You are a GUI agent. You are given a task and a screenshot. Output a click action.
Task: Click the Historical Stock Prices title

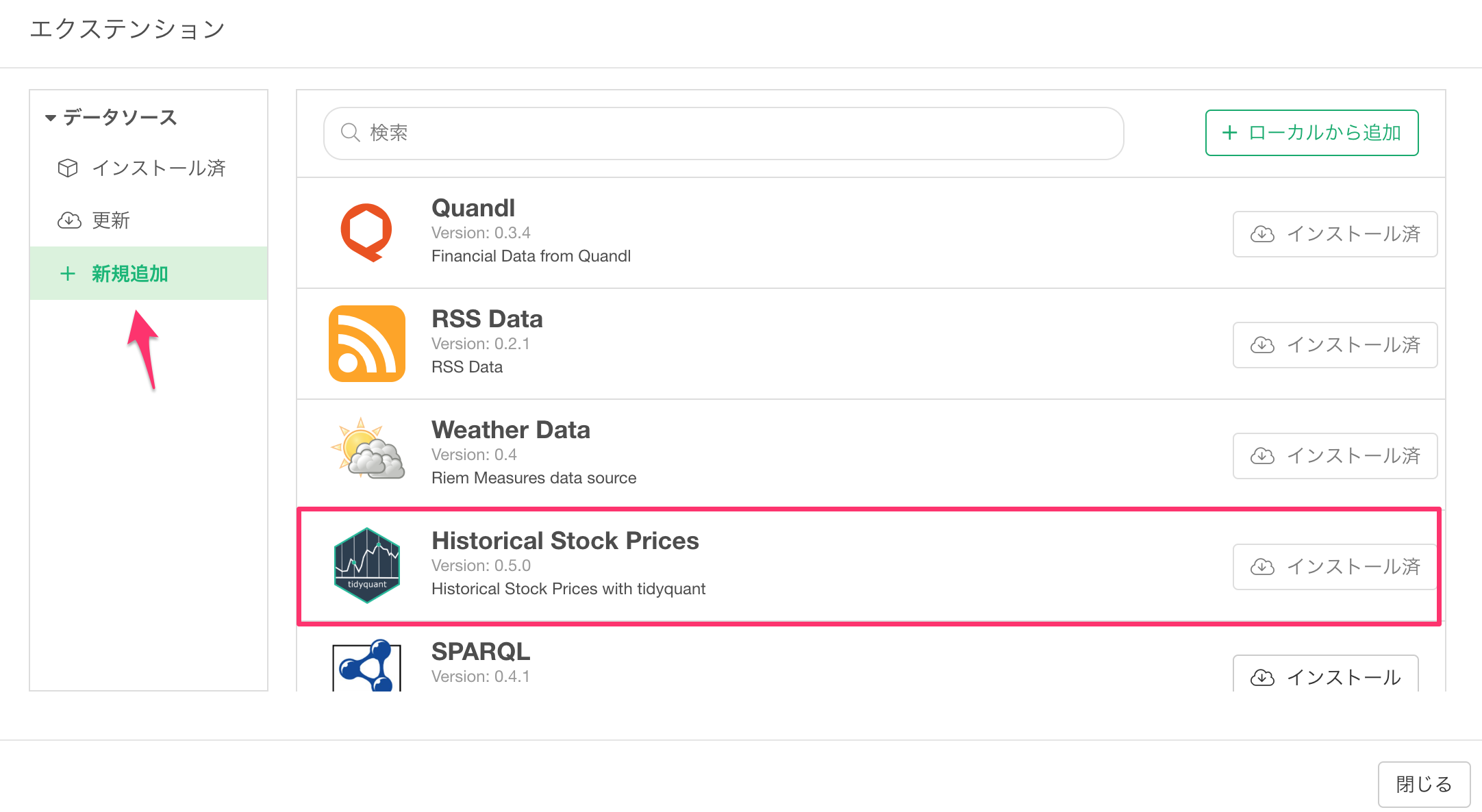click(x=565, y=541)
